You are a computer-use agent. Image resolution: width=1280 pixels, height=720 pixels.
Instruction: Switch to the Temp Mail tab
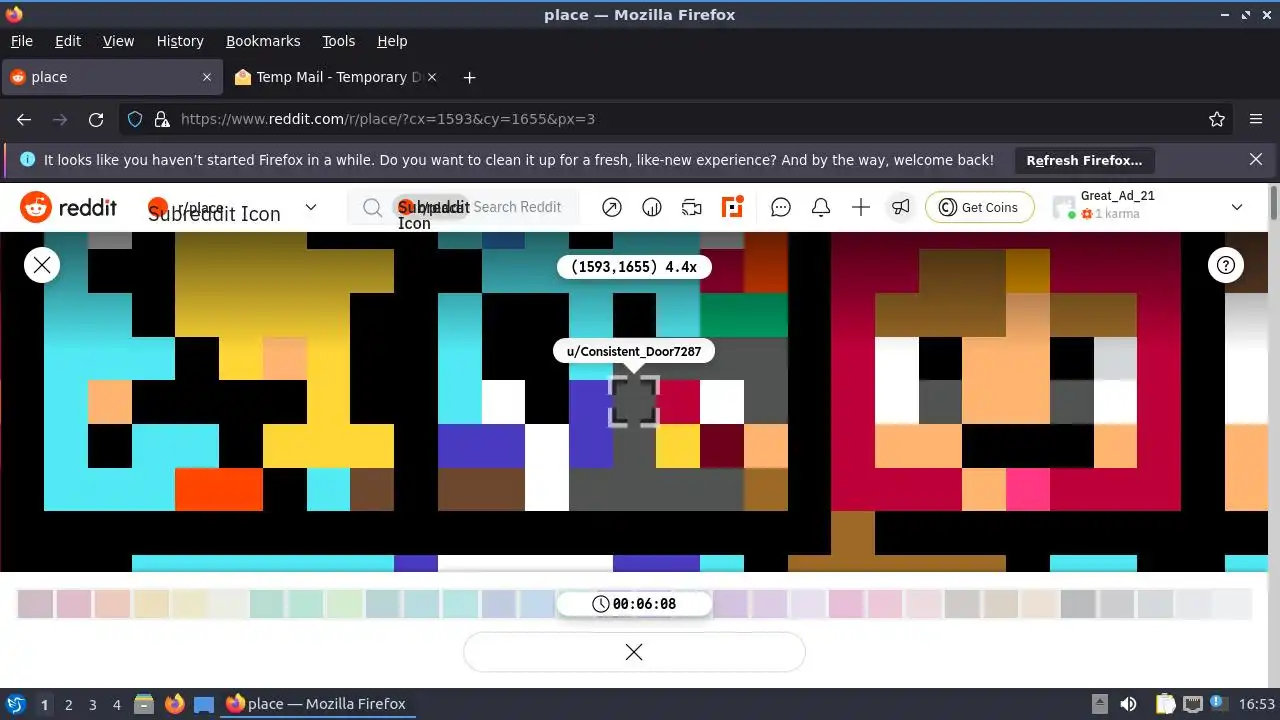click(338, 77)
